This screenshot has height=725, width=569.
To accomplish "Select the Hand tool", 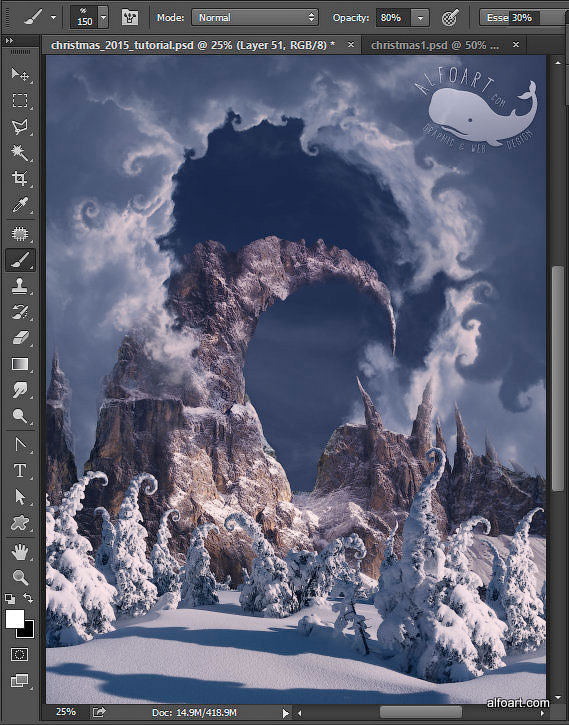I will 20,552.
